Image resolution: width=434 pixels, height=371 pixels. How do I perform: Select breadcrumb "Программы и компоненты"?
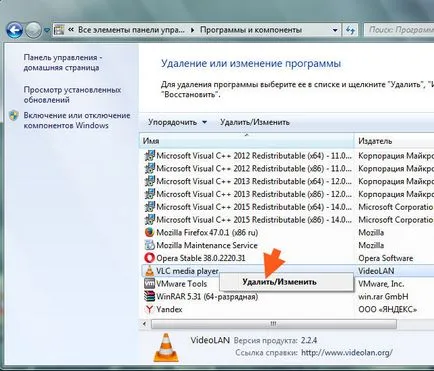(x=251, y=30)
